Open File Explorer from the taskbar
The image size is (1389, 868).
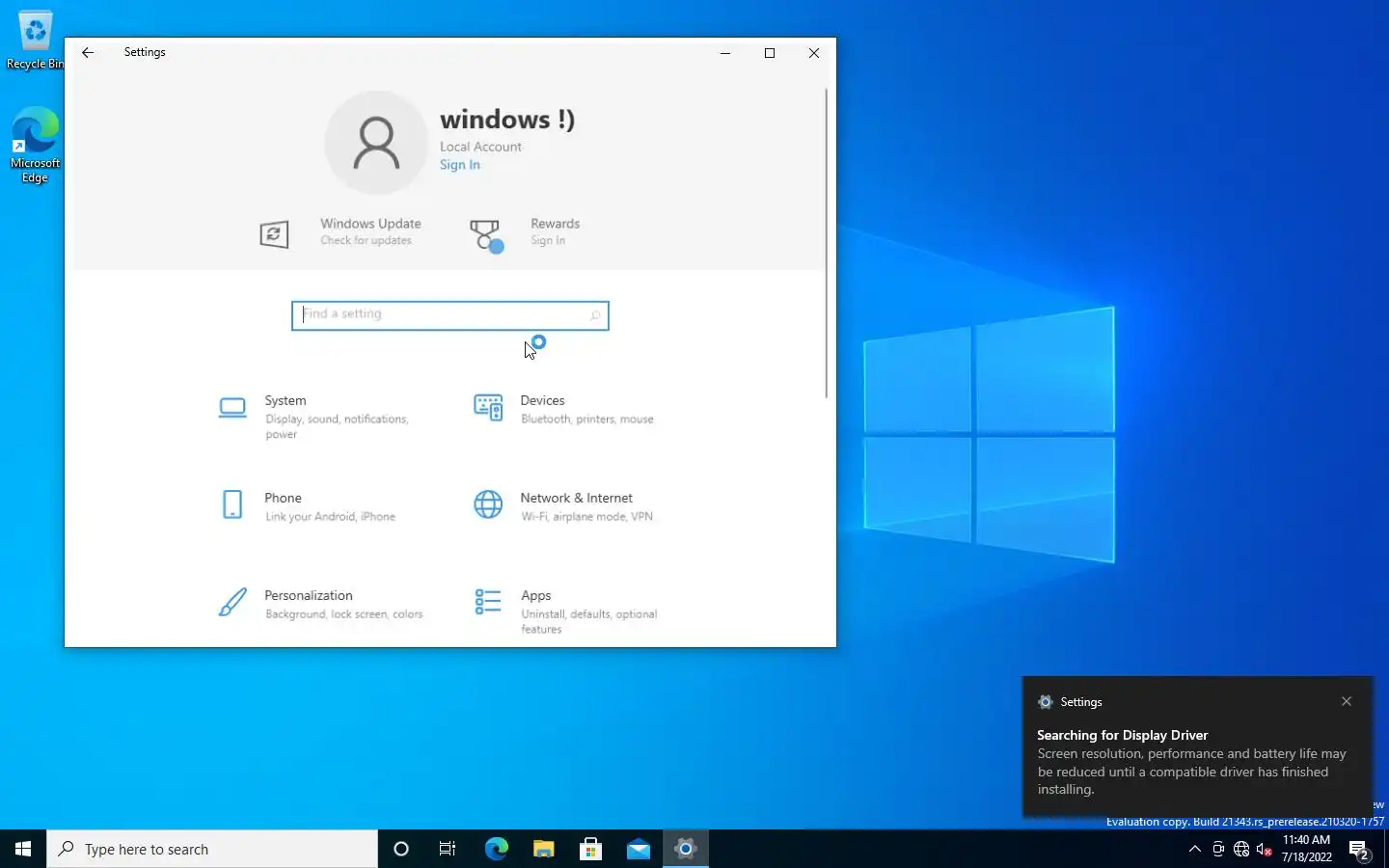click(x=543, y=849)
